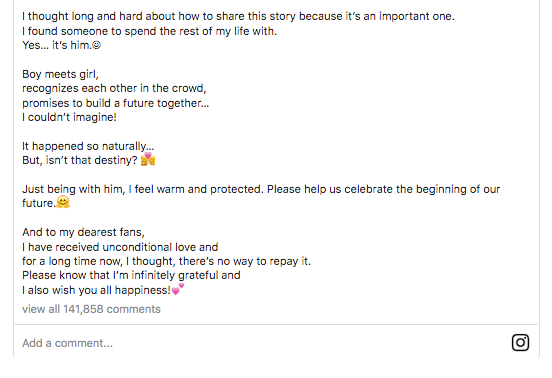Click the "I found someone to spend" line
The image size is (552, 378).
[x=149, y=31]
